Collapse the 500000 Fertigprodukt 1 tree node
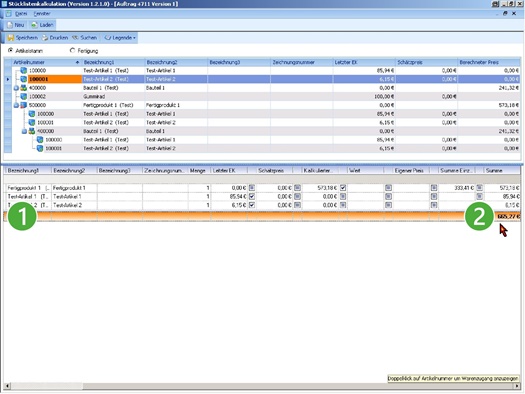Image resolution: width=525 pixels, height=394 pixels. (x=16, y=105)
